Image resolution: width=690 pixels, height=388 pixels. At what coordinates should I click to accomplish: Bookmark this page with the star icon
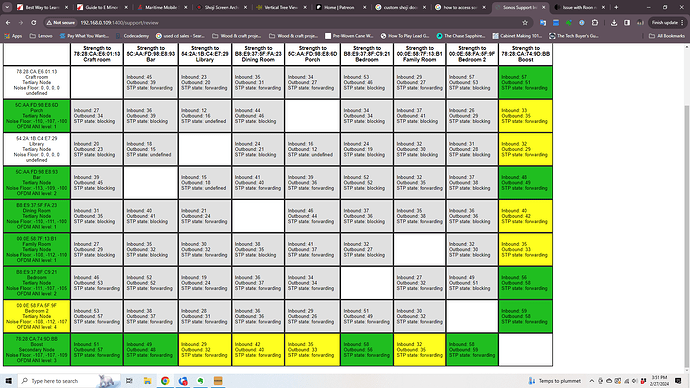pos(525,22)
